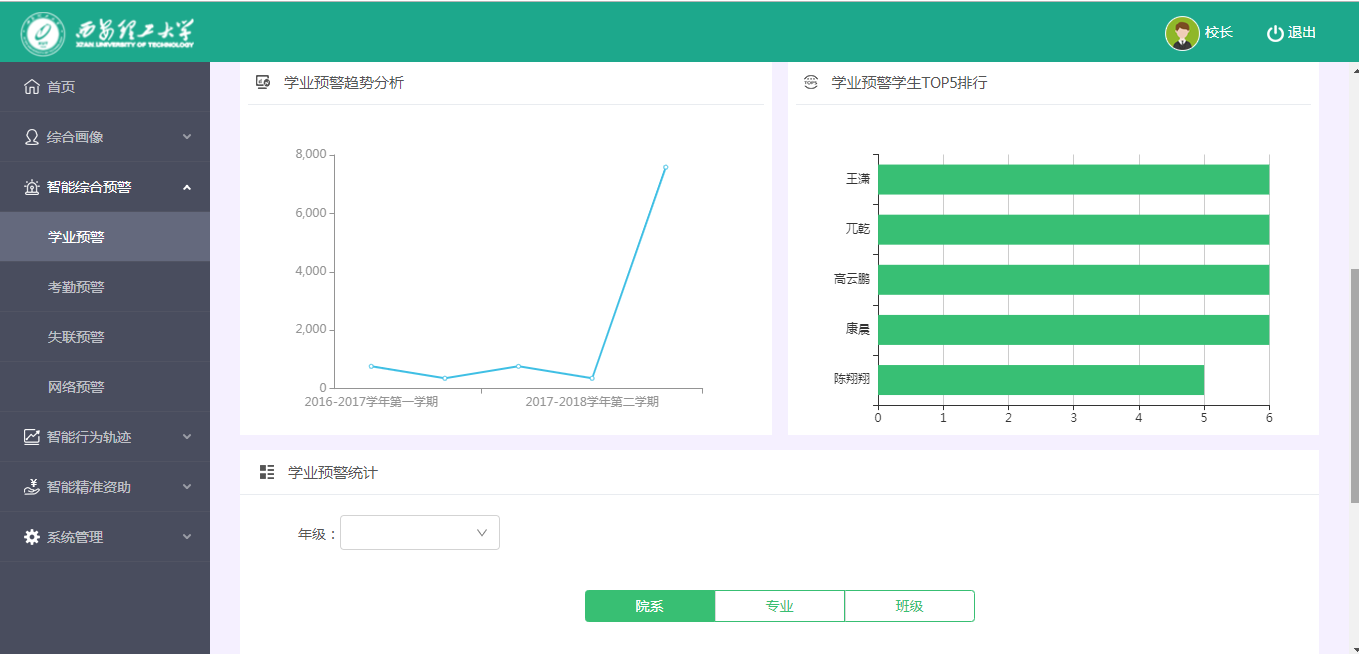Click the home icon beside 首页
The width and height of the screenshot is (1359, 654).
[32, 87]
